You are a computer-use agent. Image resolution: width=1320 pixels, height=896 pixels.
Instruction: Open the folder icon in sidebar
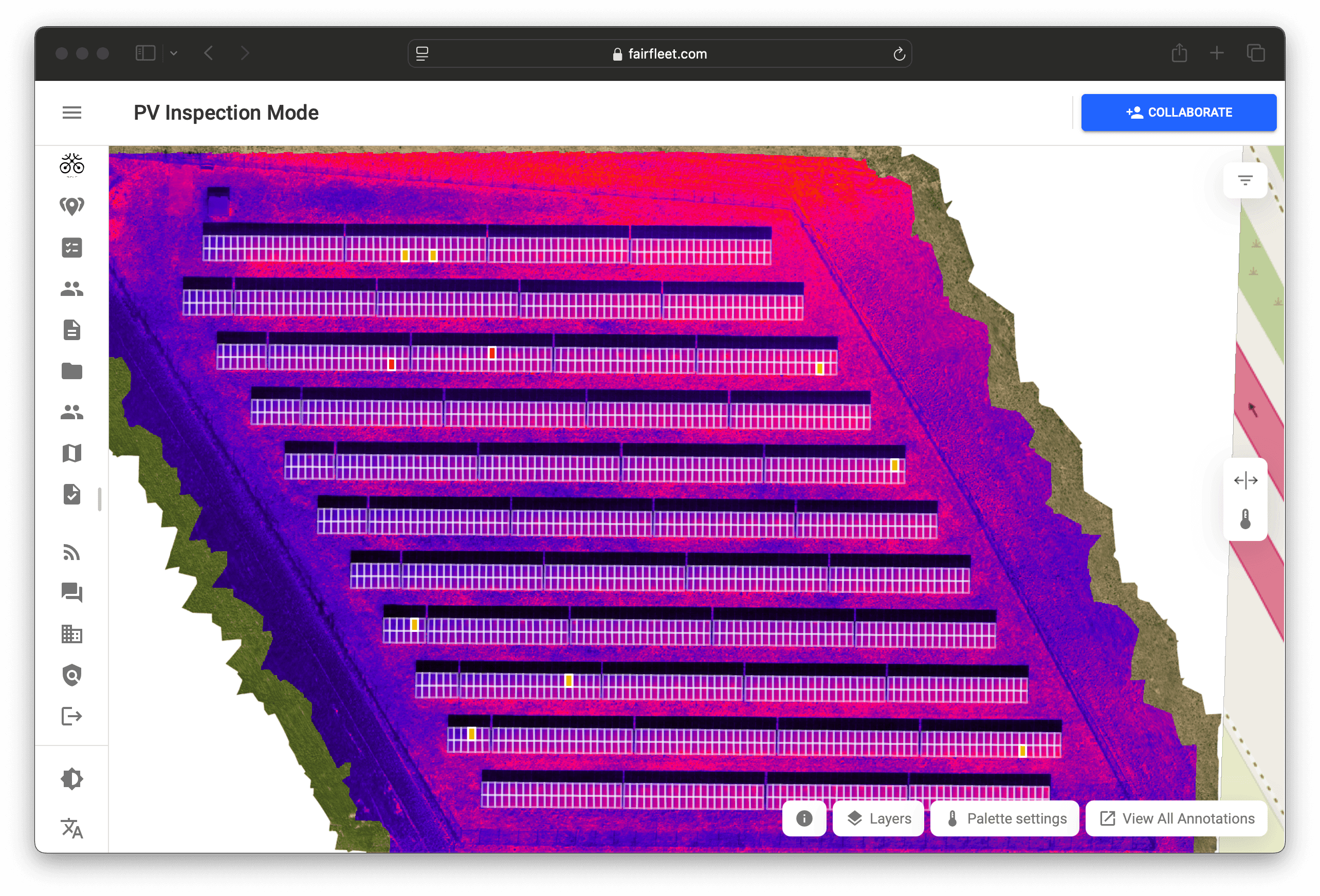click(x=71, y=371)
